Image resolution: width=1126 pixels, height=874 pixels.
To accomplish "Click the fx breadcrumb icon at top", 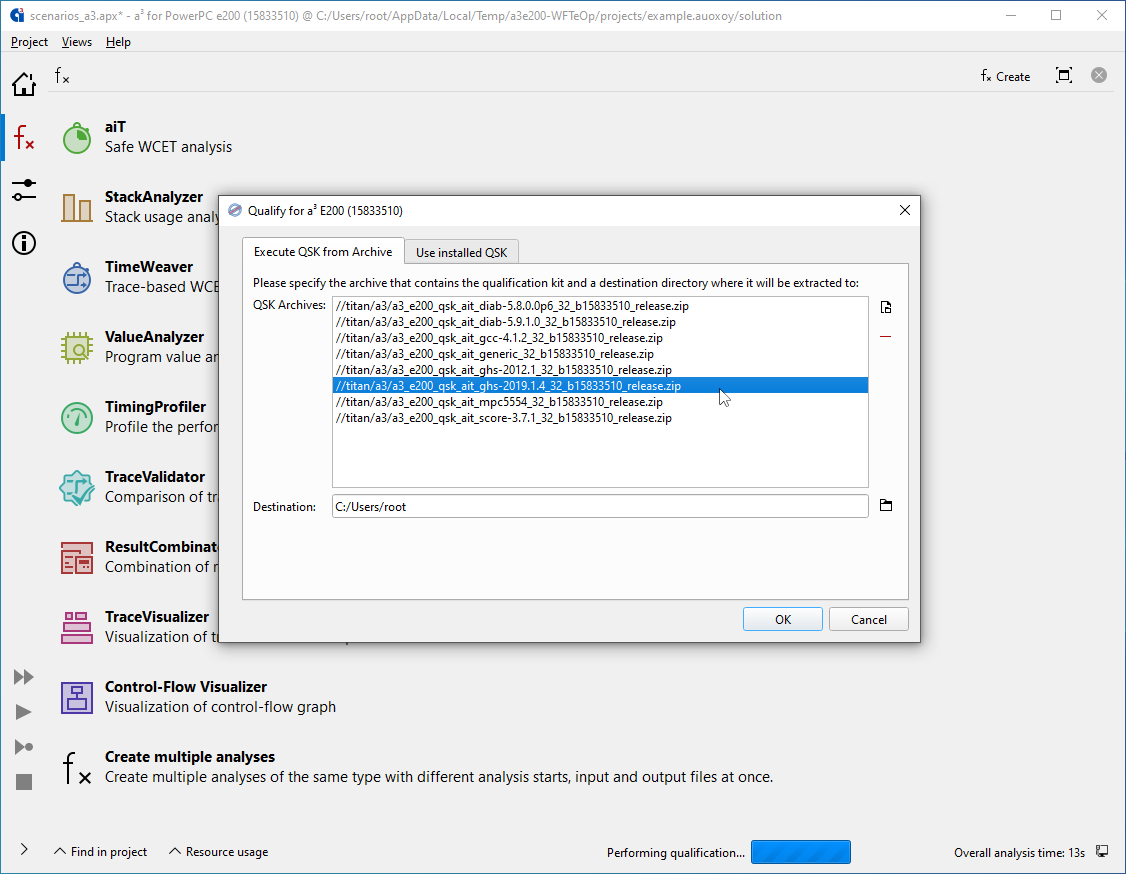I will point(62,75).
